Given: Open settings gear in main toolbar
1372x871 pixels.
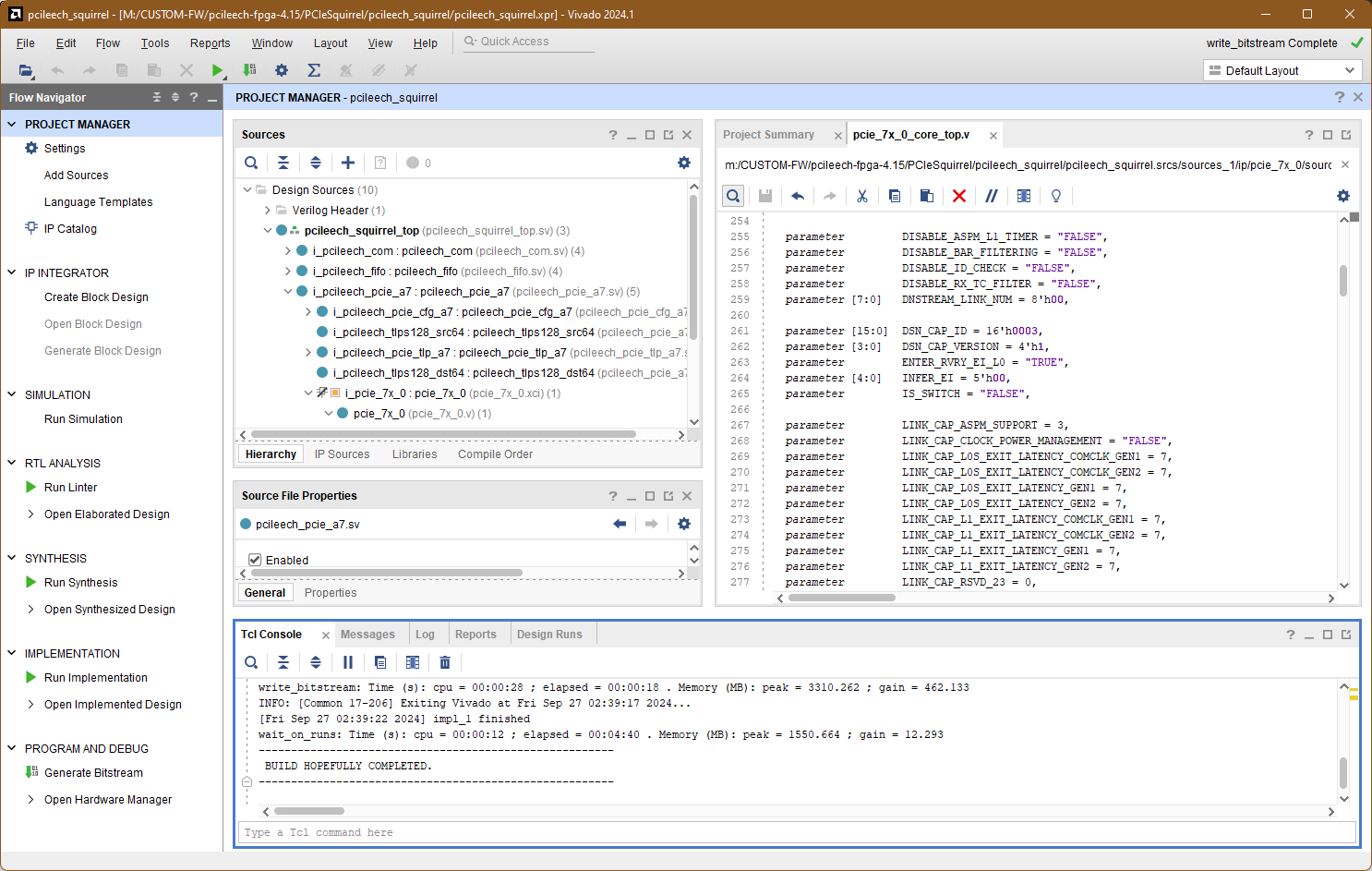Looking at the screenshot, I should (282, 70).
